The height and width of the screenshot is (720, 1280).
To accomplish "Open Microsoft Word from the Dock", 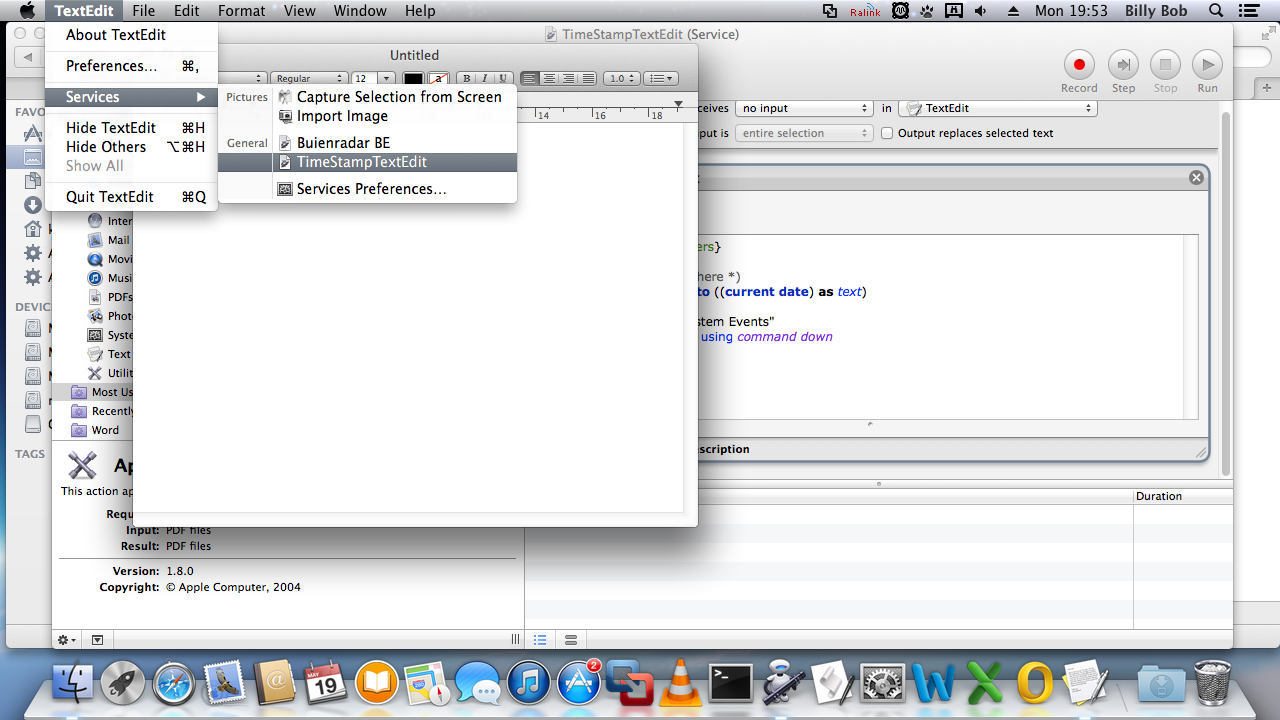I will coord(934,685).
